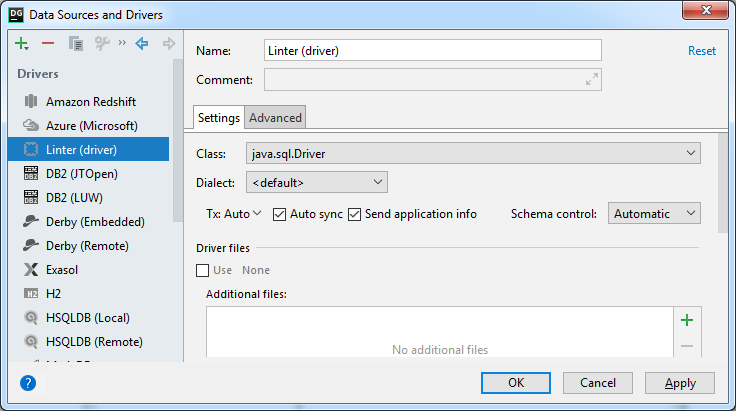This screenshot has width=736, height=411.
Task: Uncheck Send application info
Action: coord(355,214)
